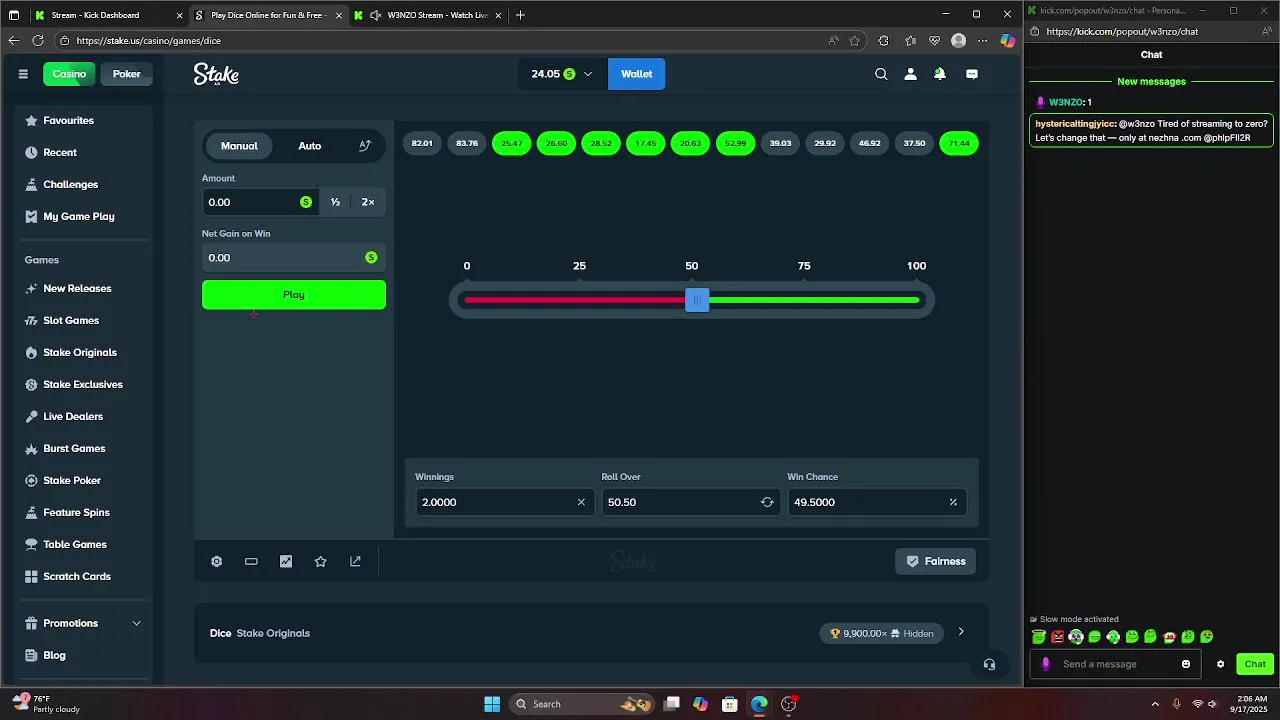Open the weather widget on the taskbar
The height and width of the screenshot is (720, 1280).
pyautogui.click(x=44, y=704)
